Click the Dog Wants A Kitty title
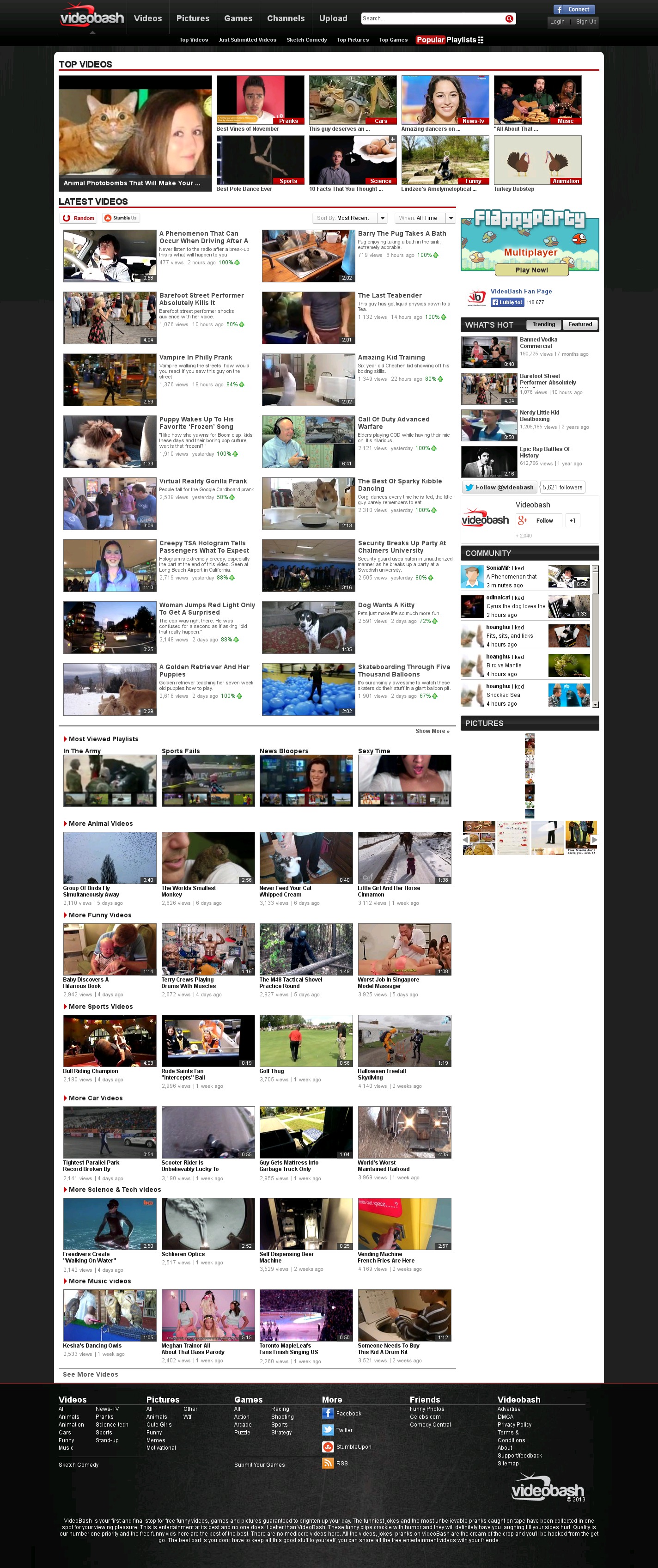This screenshot has width=658, height=1568. point(386,605)
